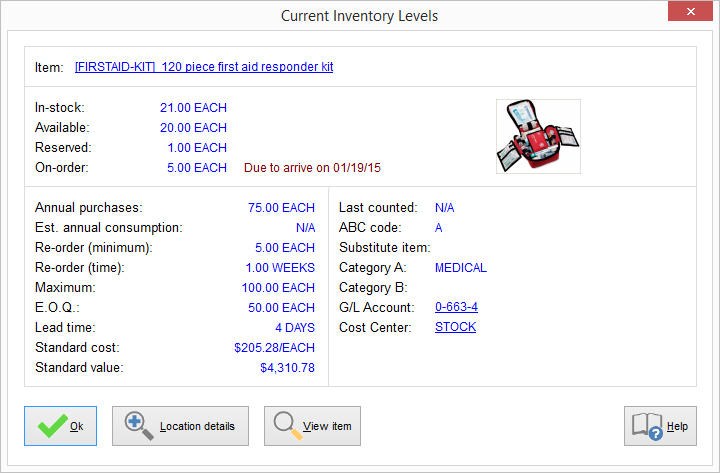The width and height of the screenshot is (720, 473).
Task: Select E.O.Q. value 50.00 EACH
Action: coord(281,308)
